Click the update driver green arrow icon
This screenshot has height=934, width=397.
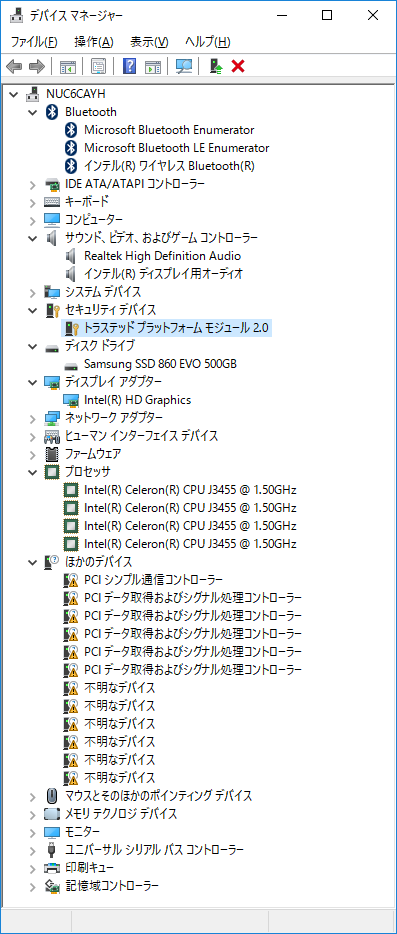(216, 67)
